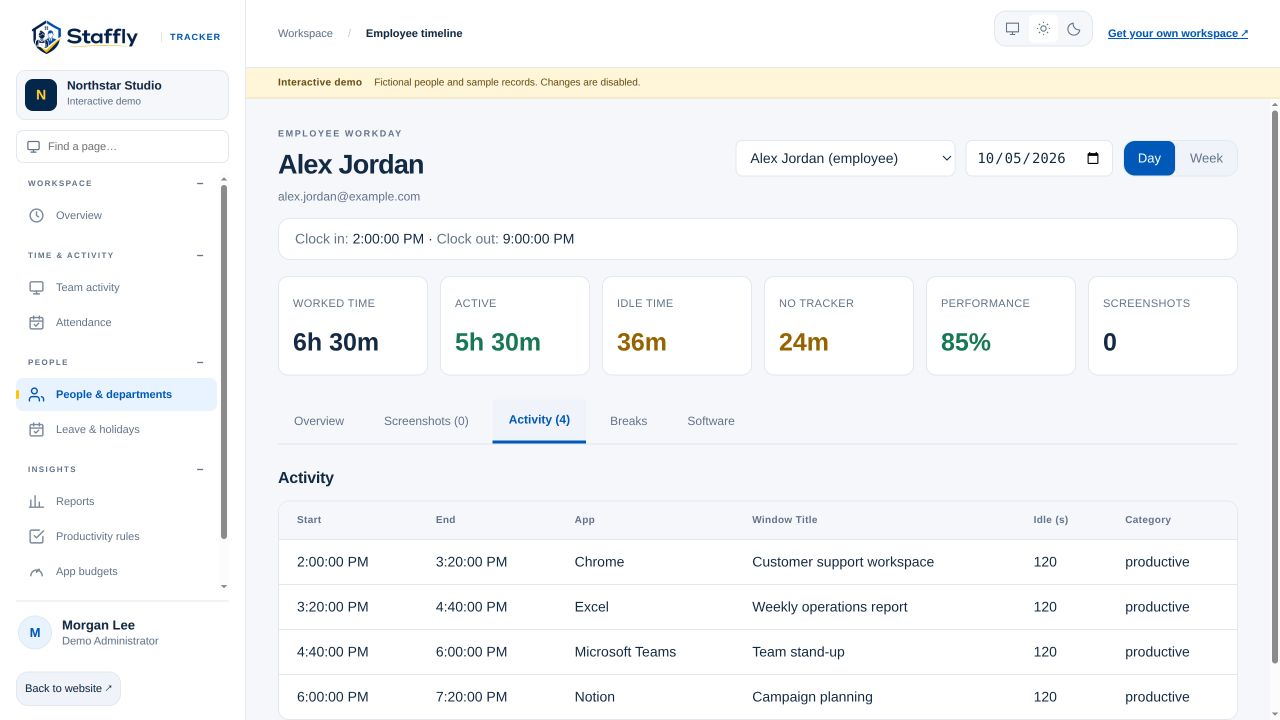Open Alex Jordan employee dropdown

point(845,158)
